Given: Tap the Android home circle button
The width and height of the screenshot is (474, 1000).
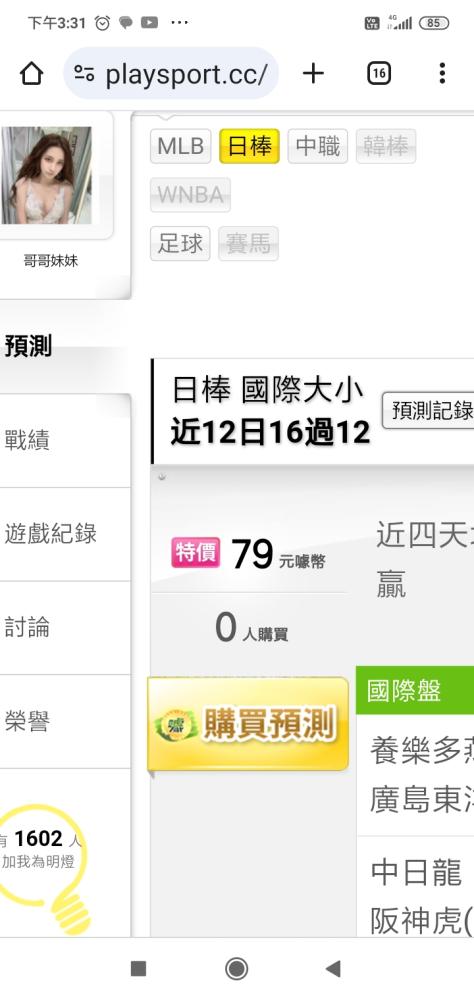Looking at the screenshot, I should pos(237,969).
